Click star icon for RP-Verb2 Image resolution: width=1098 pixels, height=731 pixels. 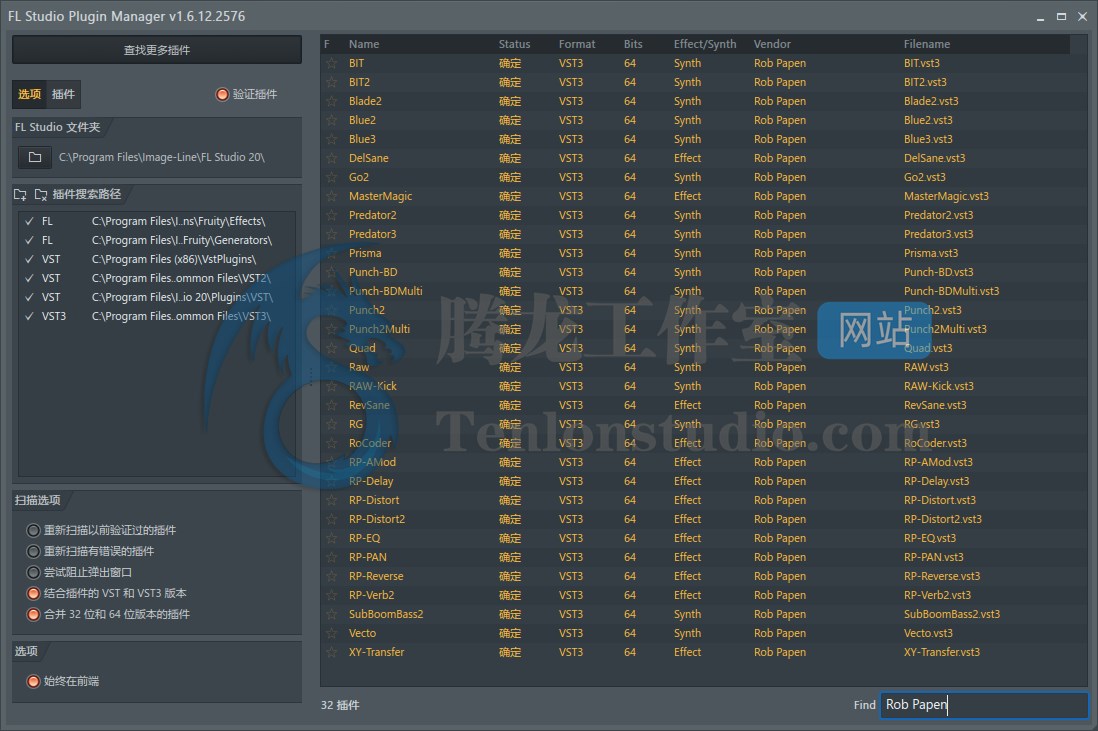331,595
